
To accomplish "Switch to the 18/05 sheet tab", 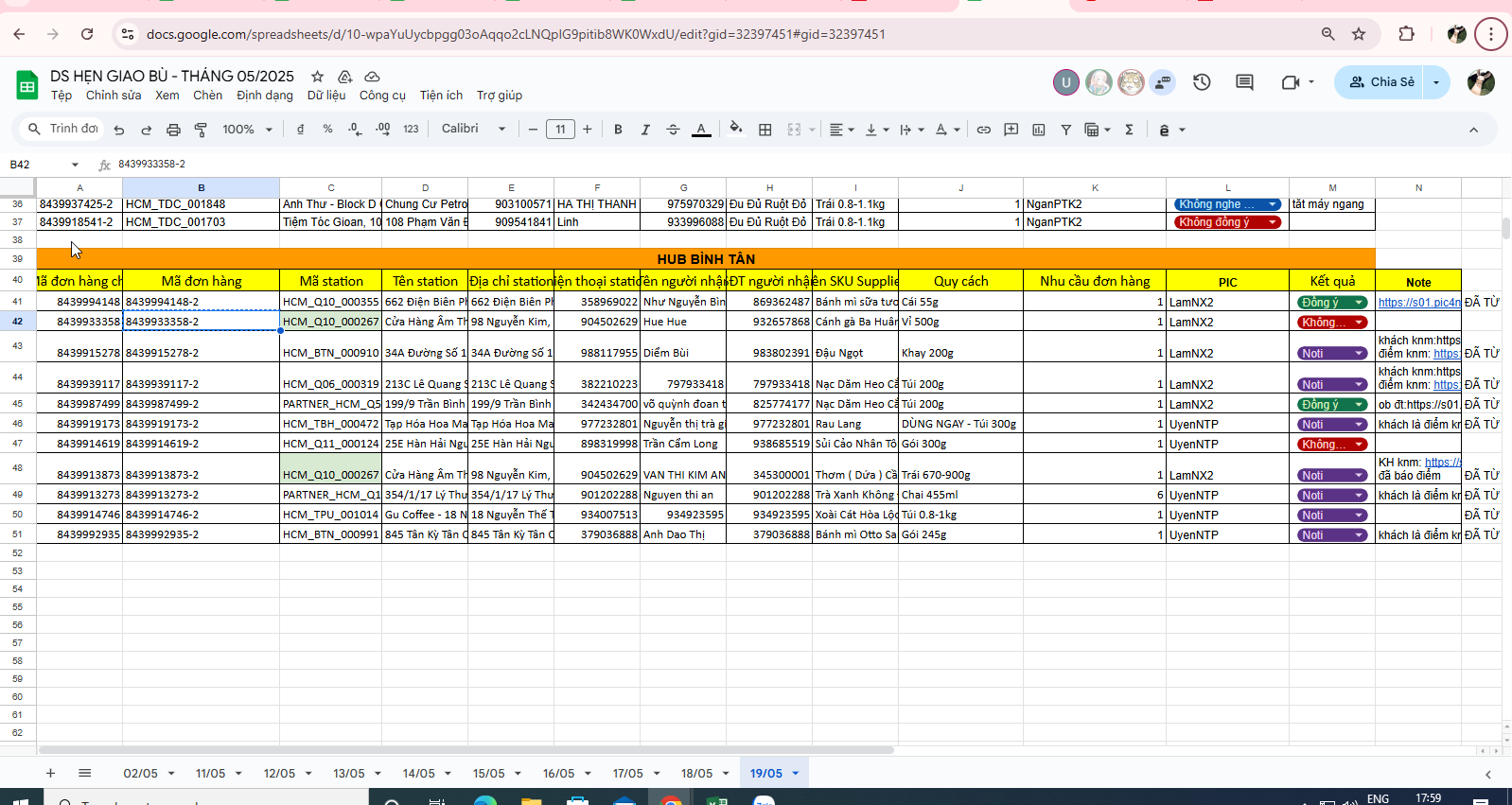I will tap(696, 773).
